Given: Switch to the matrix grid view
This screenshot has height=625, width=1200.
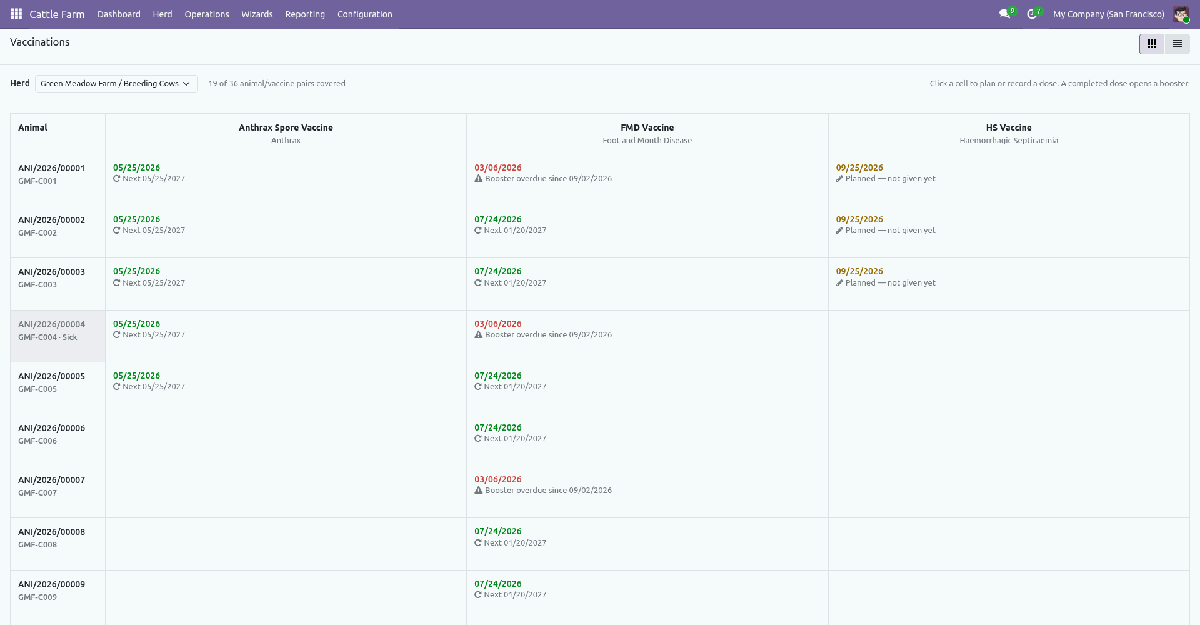Looking at the screenshot, I should (1152, 43).
